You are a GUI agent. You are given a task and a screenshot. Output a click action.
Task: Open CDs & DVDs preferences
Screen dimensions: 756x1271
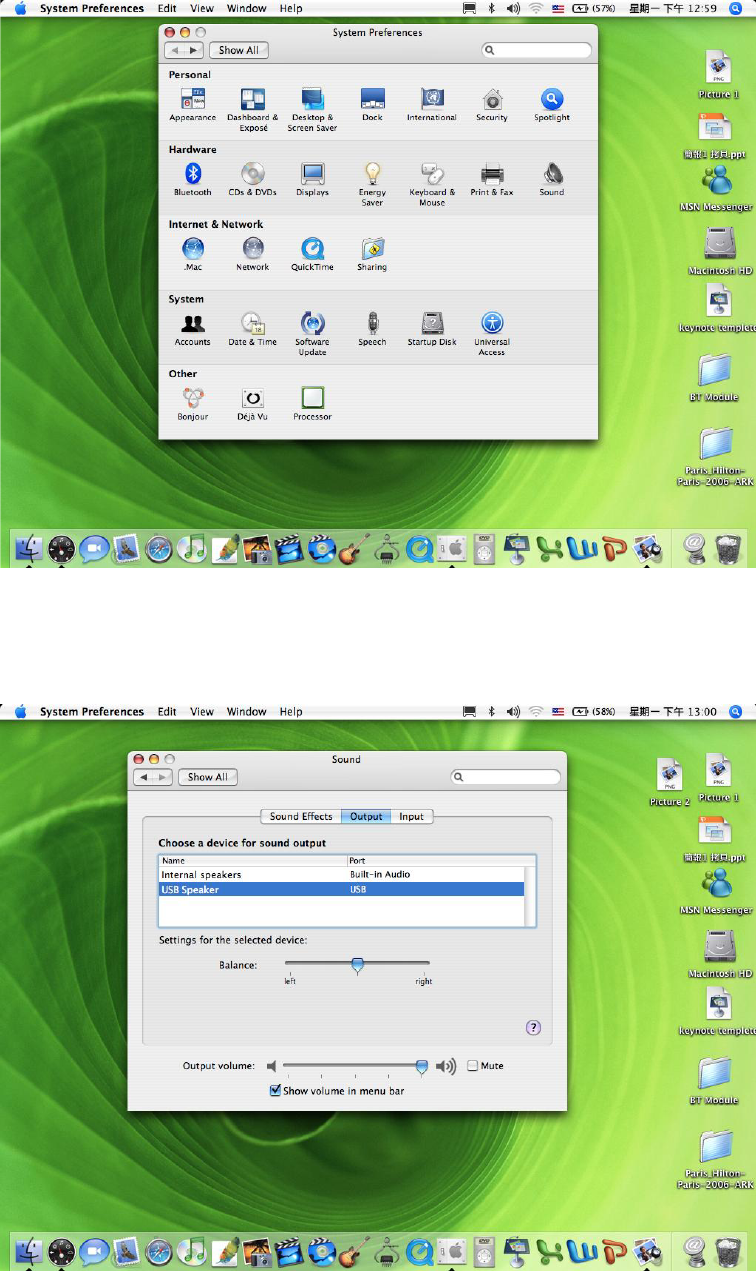point(253,180)
